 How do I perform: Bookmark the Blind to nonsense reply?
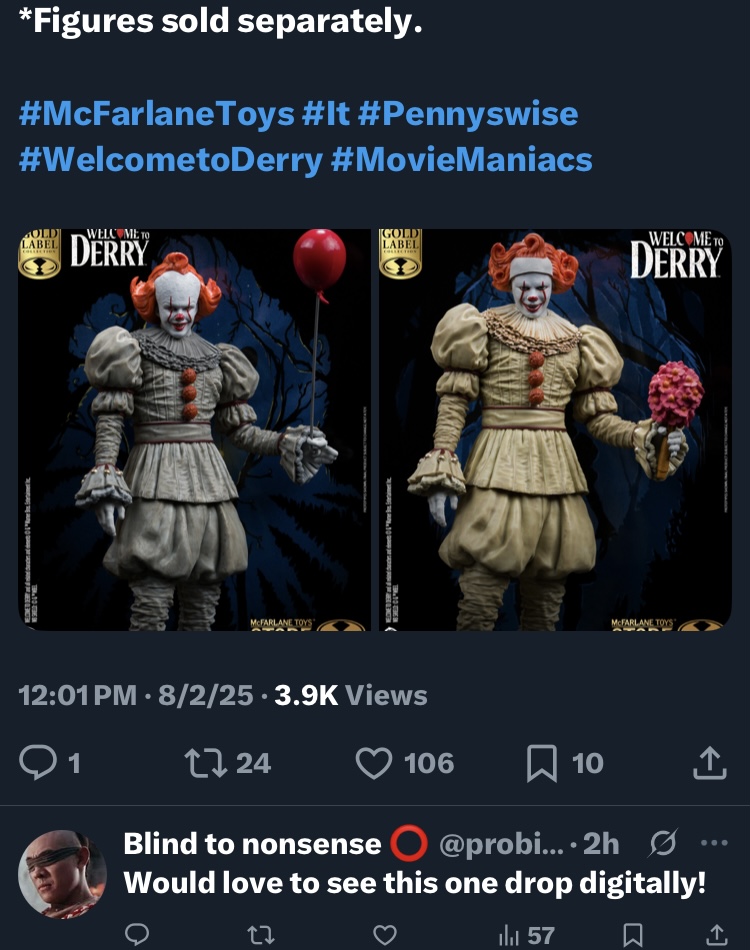click(x=633, y=935)
